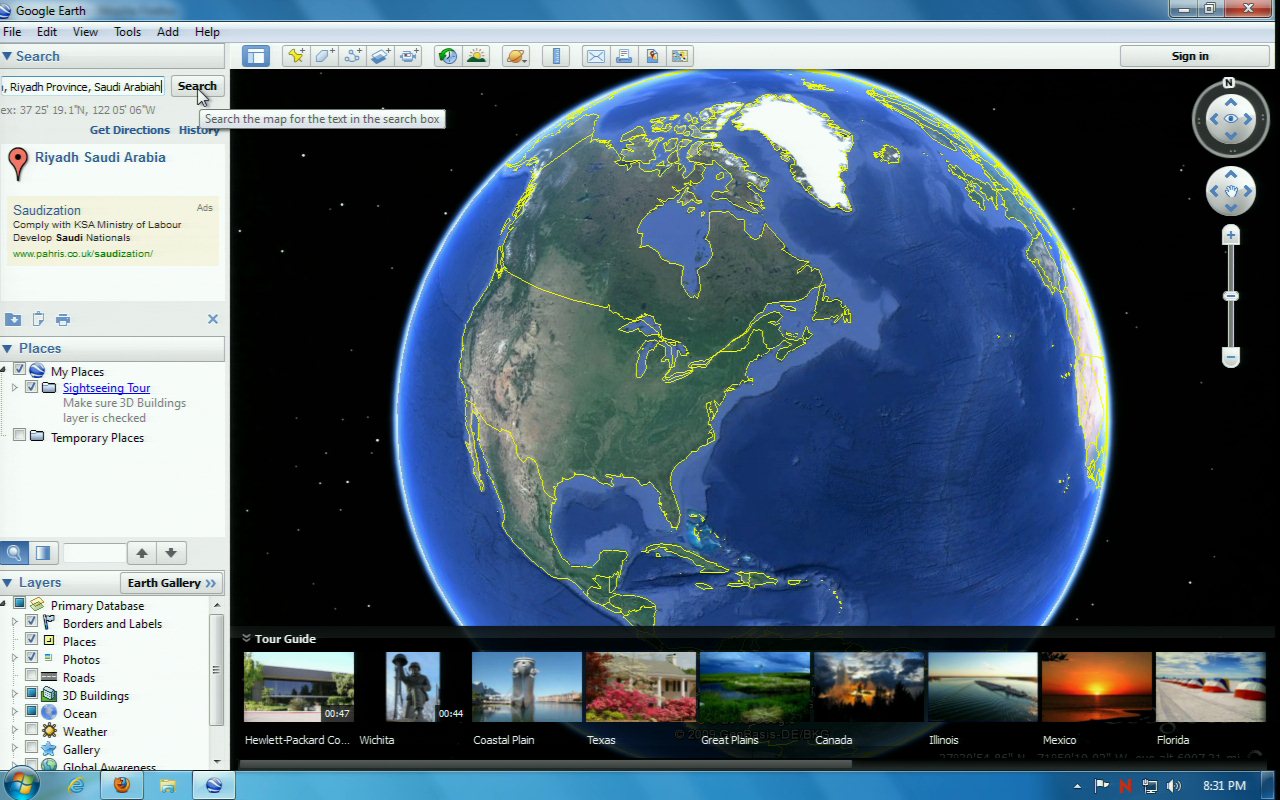Expand the 3D Buildings layer tree
1280x800 pixels.
[x=15, y=695]
